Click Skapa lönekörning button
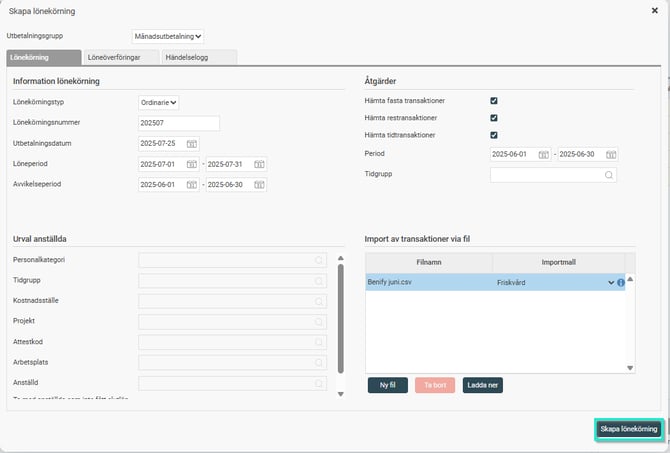This screenshot has width=670, height=453. [x=627, y=429]
